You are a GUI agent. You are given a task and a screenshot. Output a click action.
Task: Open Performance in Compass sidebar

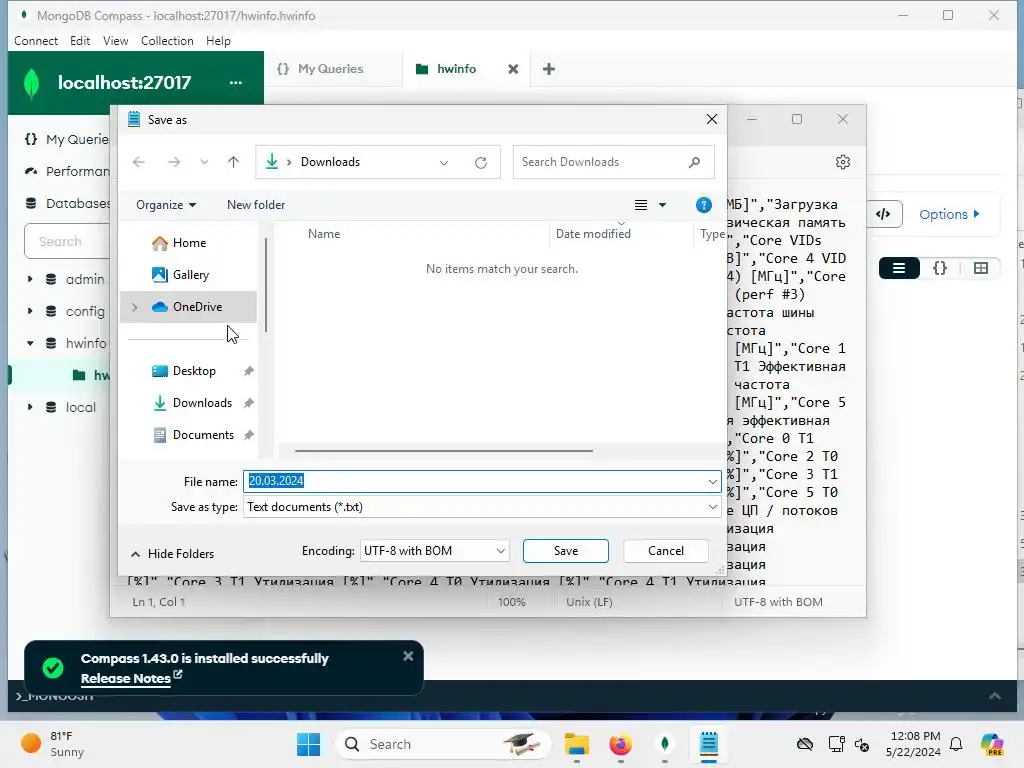[x=67, y=171]
